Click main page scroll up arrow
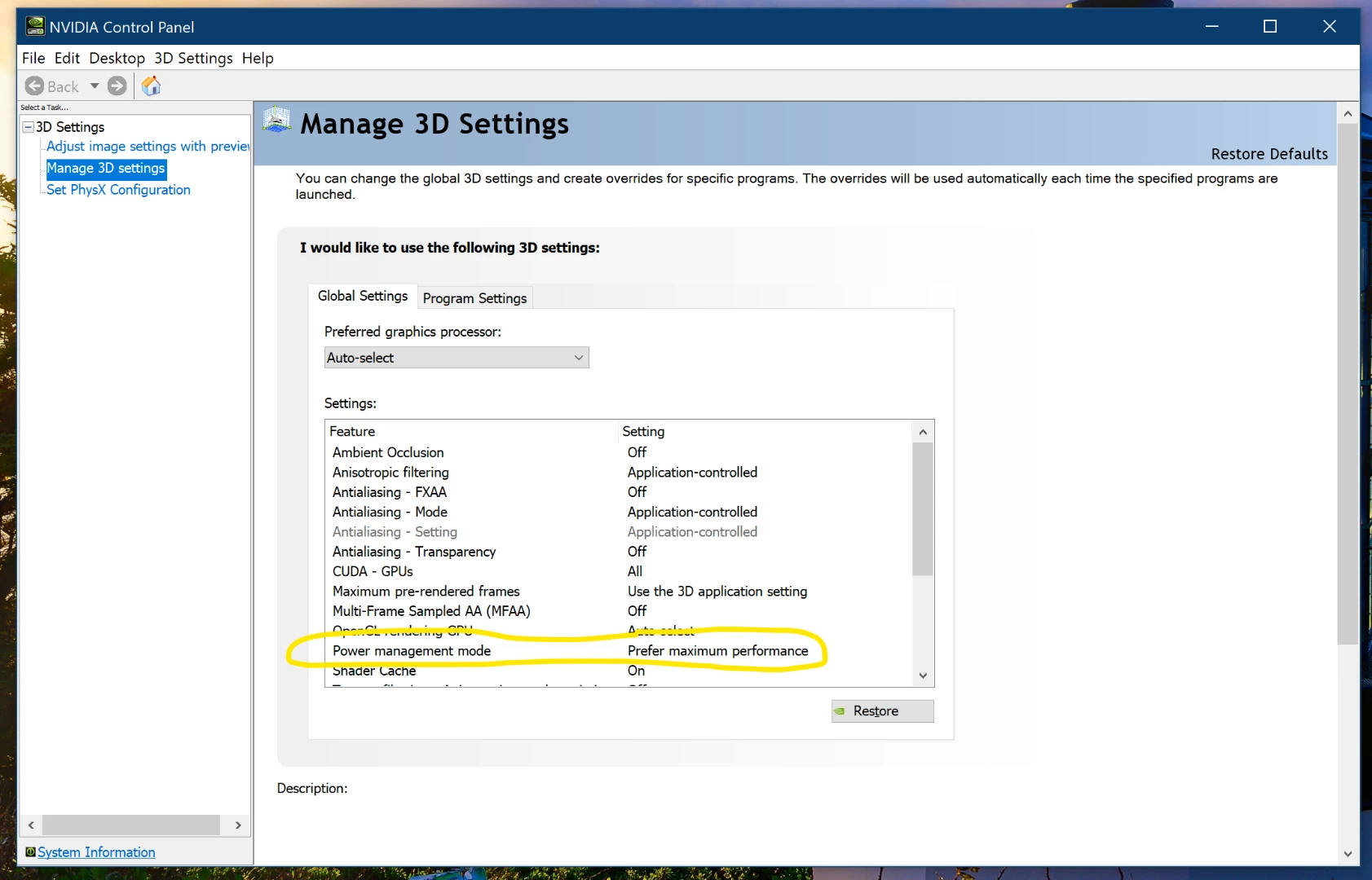 [x=1348, y=114]
